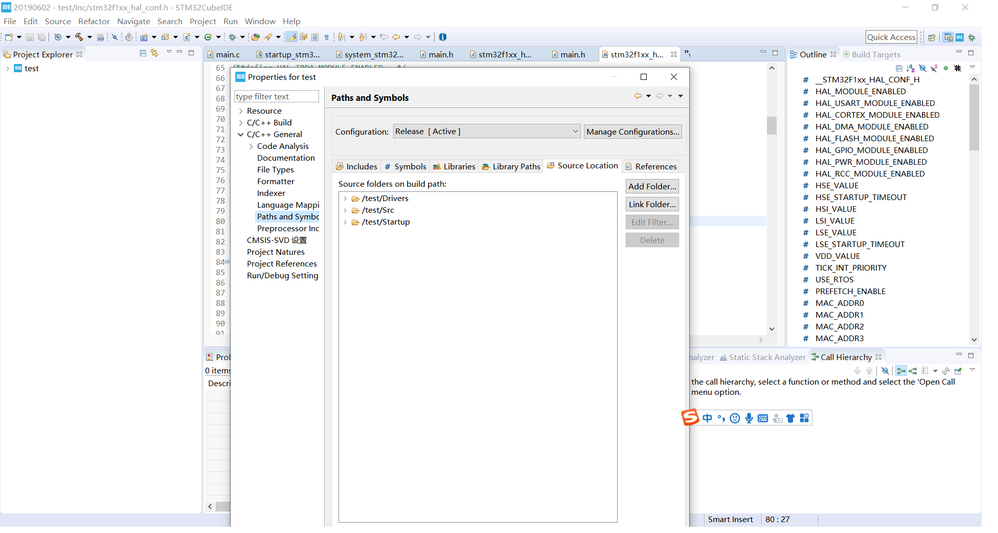The image size is (998, 533).
Task: Click Sogou input method S logo
Action: [690, 417]
